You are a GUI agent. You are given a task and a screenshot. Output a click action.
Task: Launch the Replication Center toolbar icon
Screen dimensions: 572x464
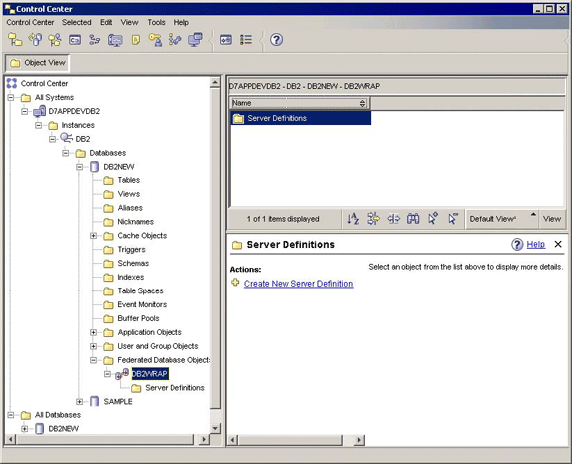[35, 39]
